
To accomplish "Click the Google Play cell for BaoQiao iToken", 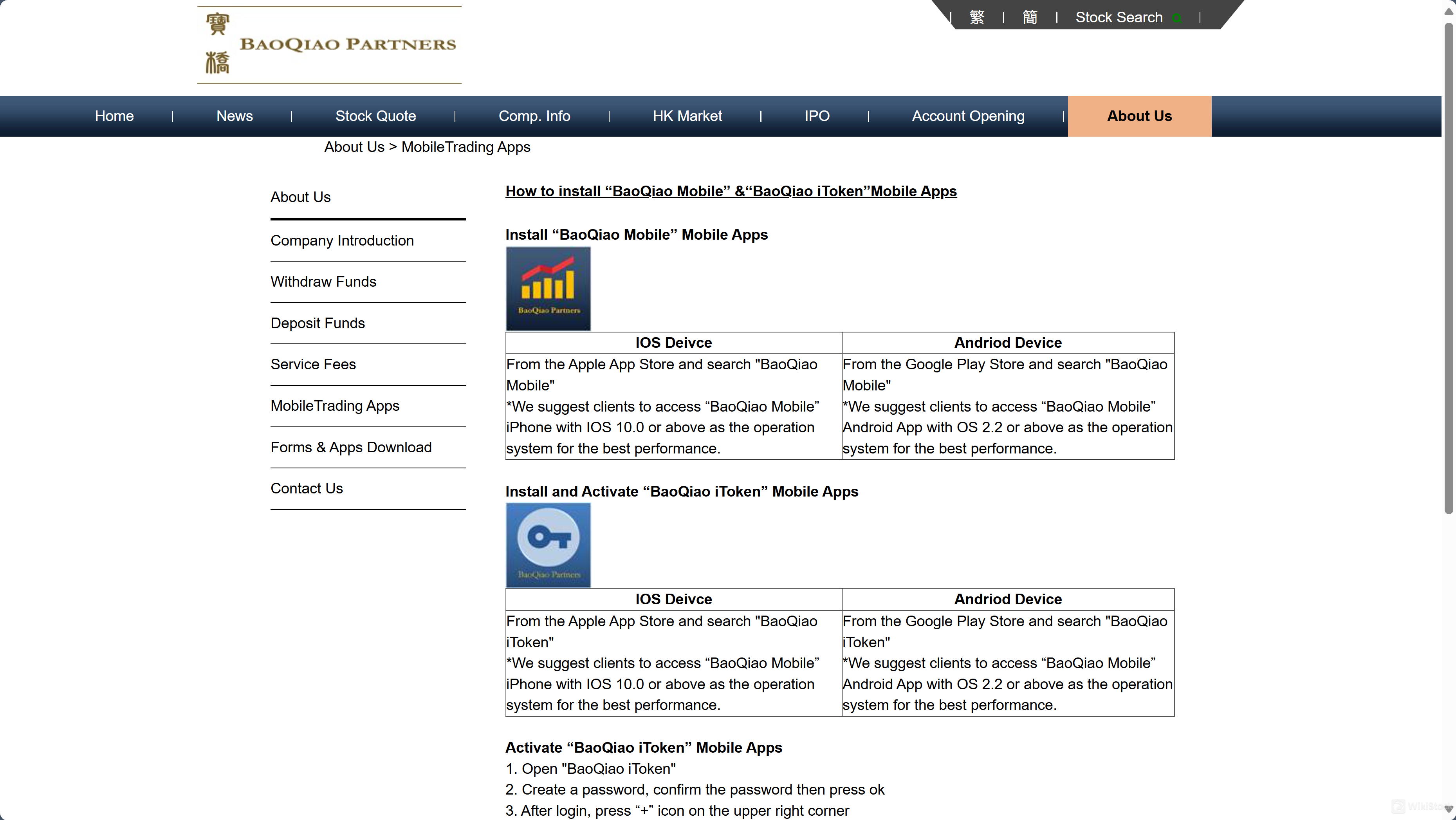I will click(1008, 663).
